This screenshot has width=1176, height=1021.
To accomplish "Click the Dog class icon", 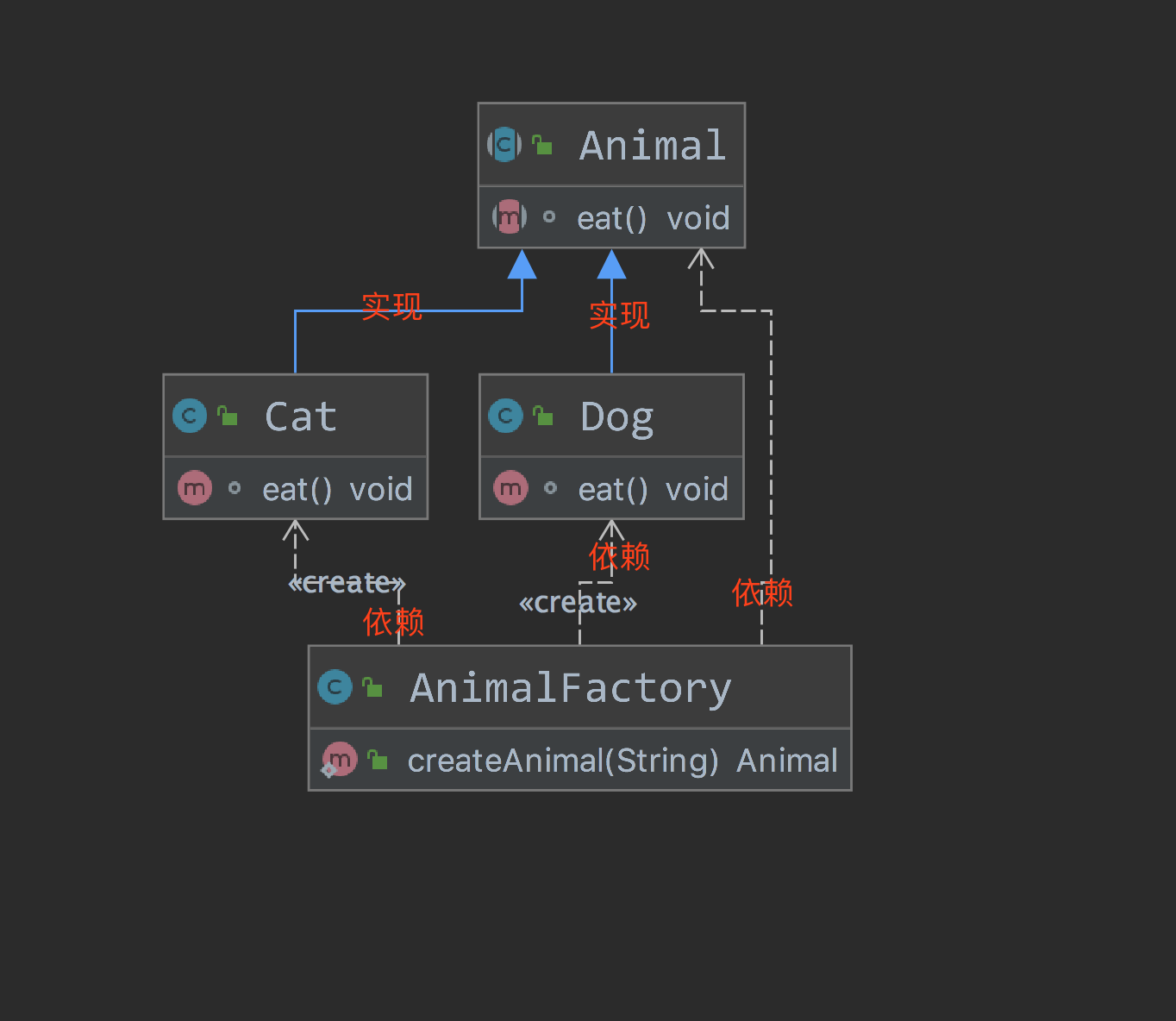I will [x=505, y=416].
